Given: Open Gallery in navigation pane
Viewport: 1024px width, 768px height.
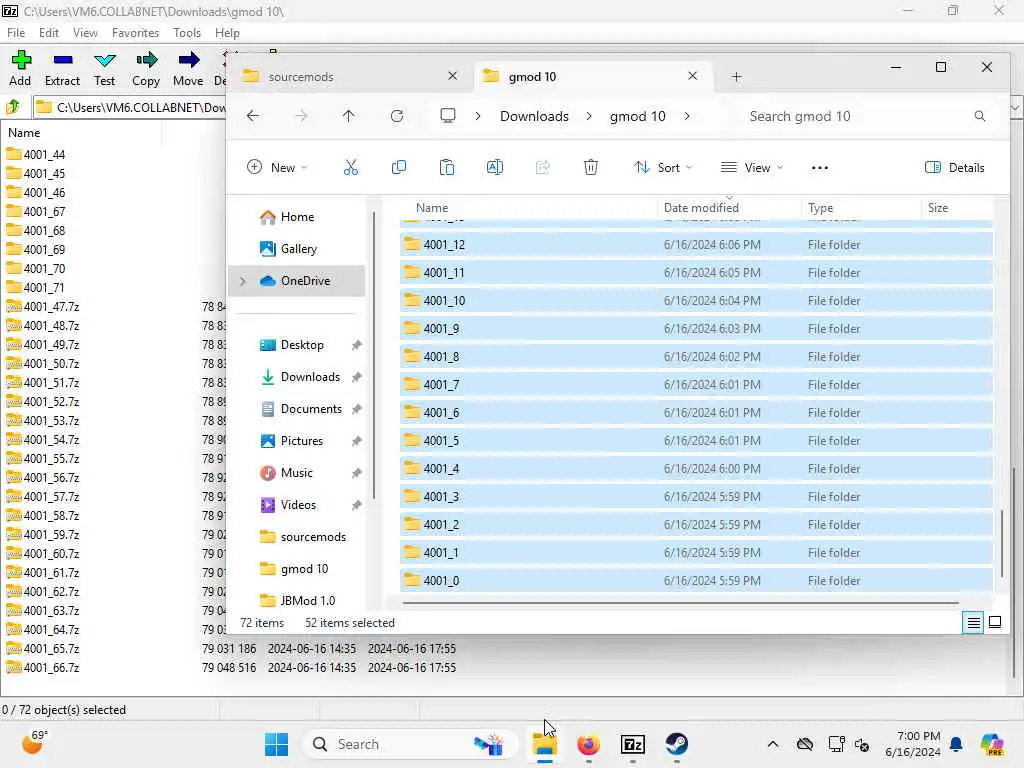Looking at the screenshot, I should 298,249.
